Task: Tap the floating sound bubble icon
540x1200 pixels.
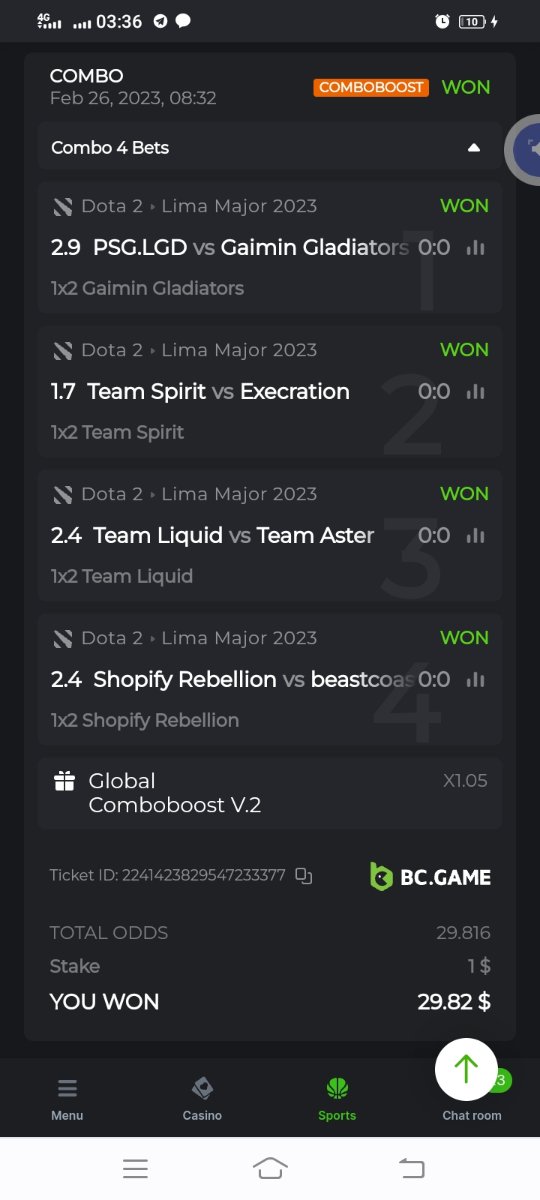Action: [524, 150]
